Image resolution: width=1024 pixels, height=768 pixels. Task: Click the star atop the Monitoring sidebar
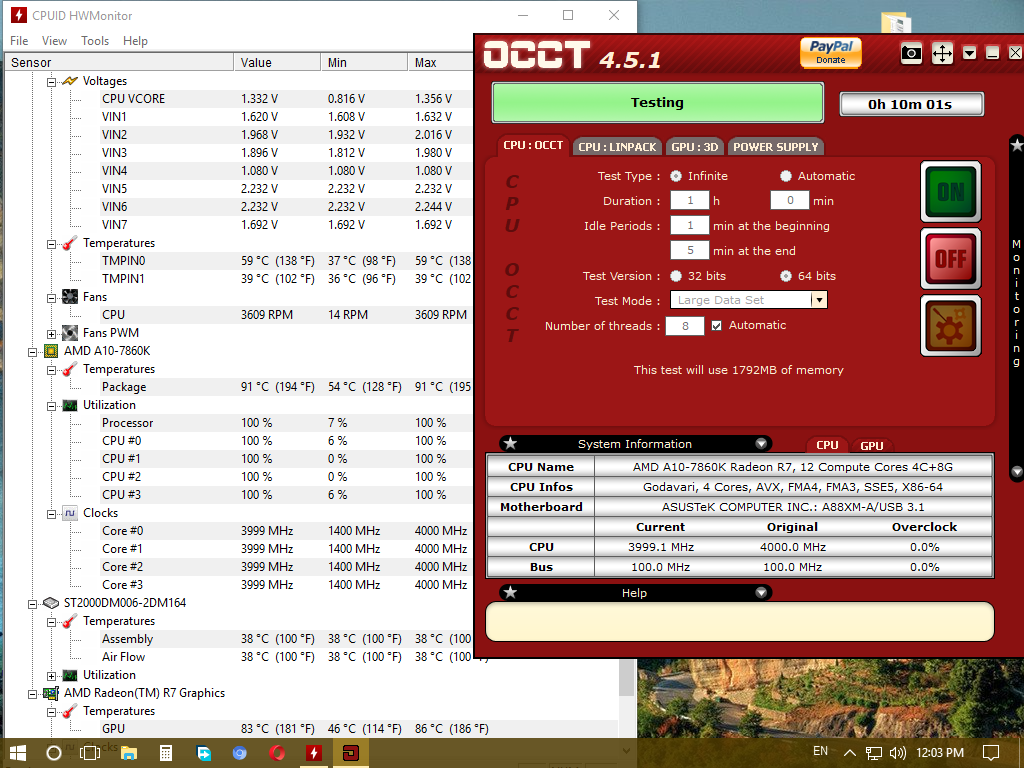pyautogui.click(x=1016, y=145)
